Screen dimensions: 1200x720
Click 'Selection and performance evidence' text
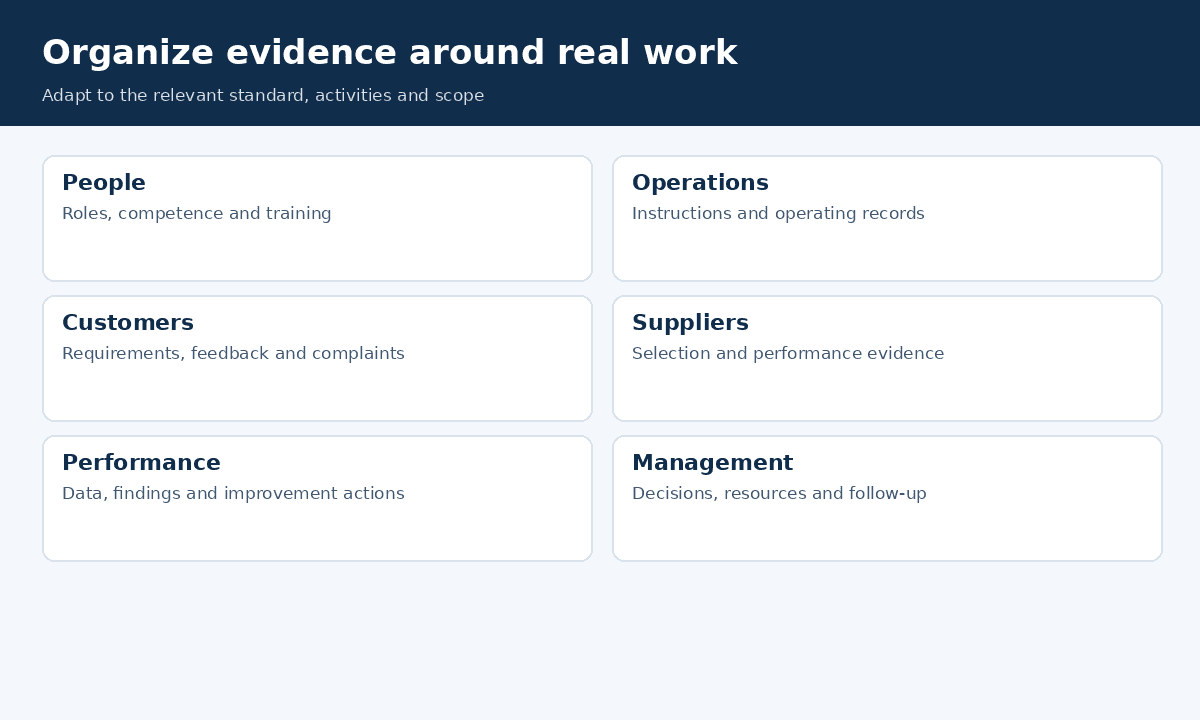click(x=788, y=354)
